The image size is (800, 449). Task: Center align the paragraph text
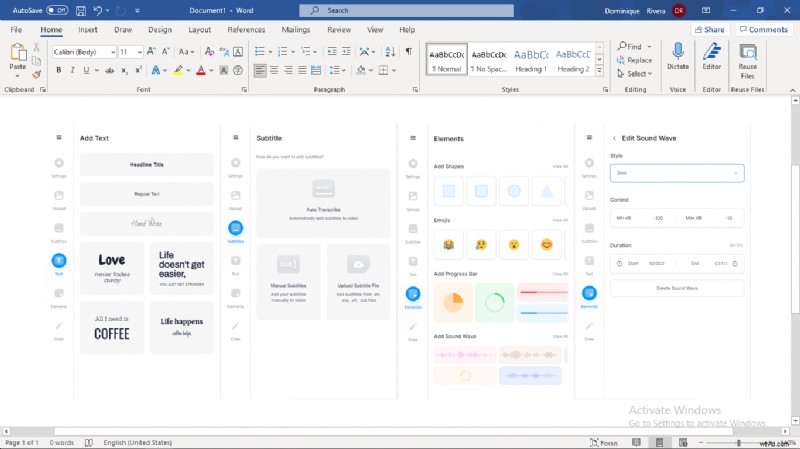tap(274, 70)
